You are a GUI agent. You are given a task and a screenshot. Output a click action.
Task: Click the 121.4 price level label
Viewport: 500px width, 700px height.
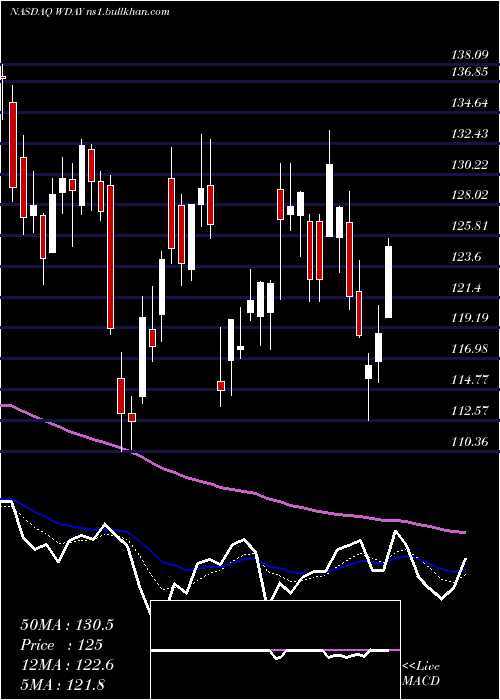[467, 288]
